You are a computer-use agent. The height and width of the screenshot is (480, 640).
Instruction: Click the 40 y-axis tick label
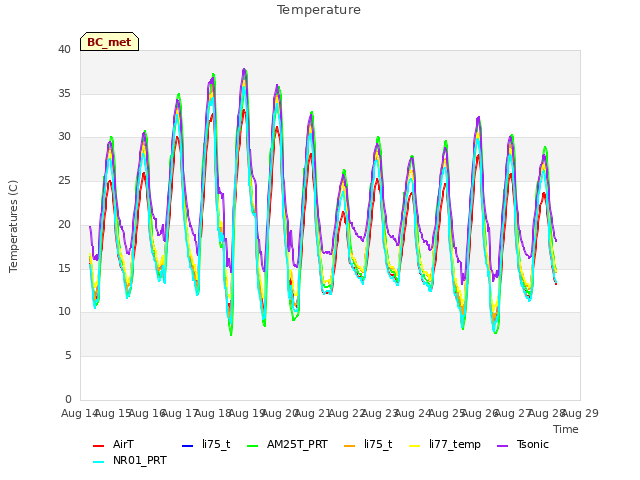[x=64, y=50]
